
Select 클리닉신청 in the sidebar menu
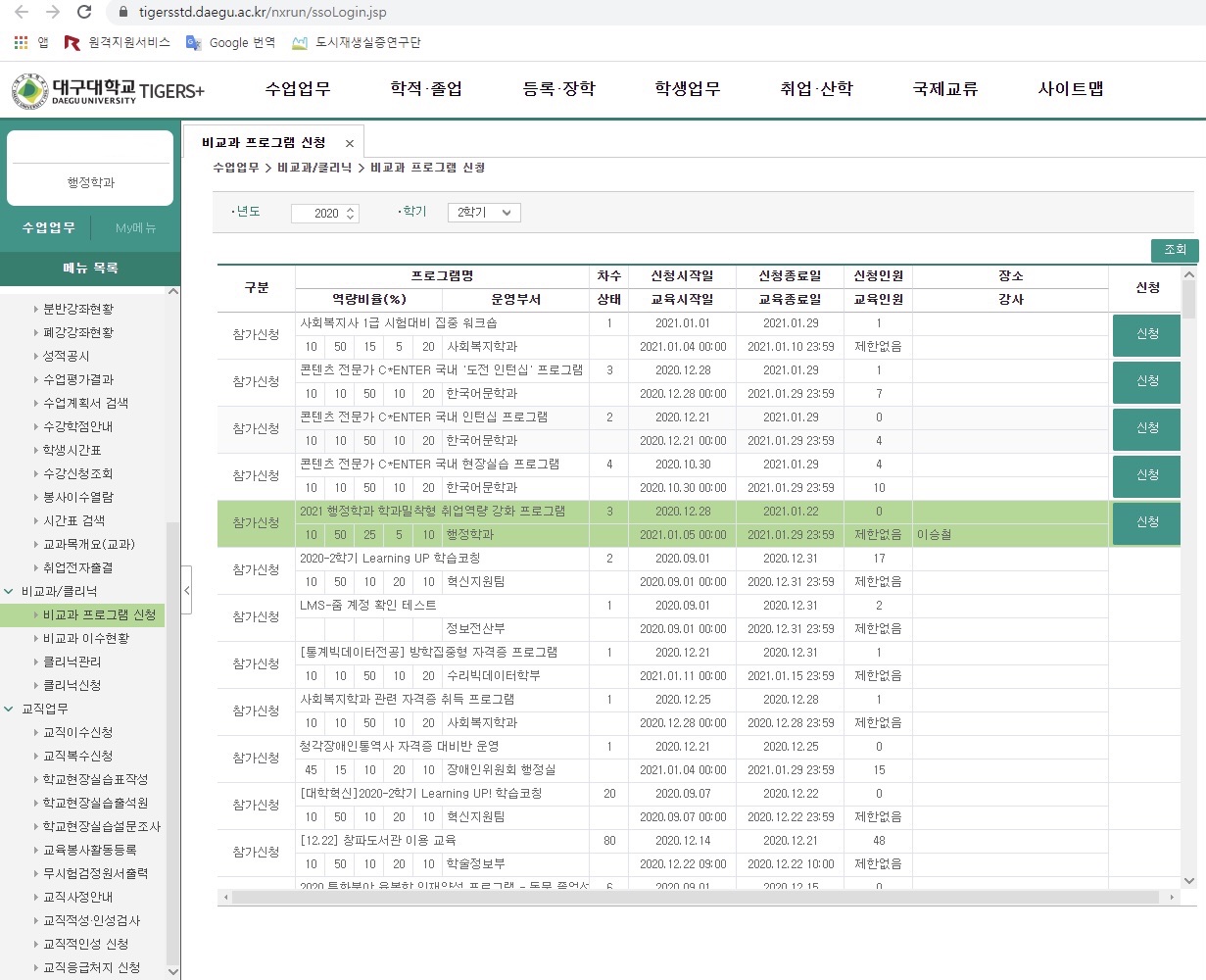[72, 685]
